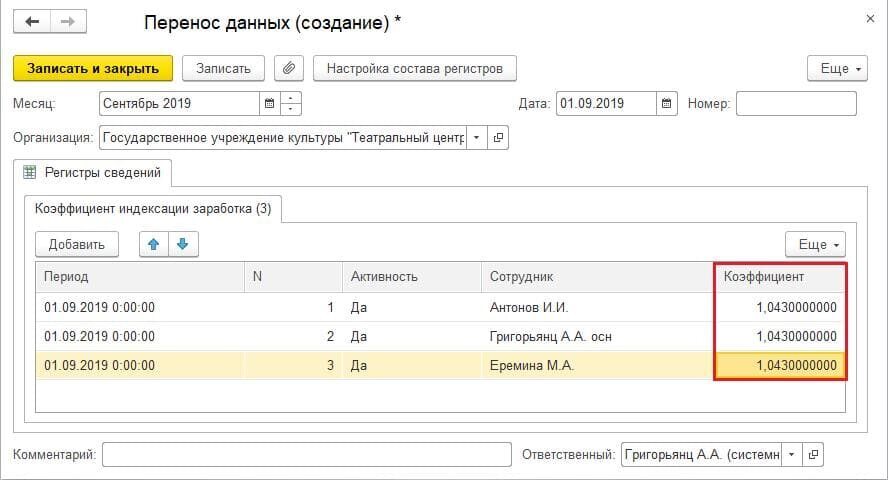The image size is (888, 480).
Task: Click the forward navigation arrow
Action: tap(68, 23)
